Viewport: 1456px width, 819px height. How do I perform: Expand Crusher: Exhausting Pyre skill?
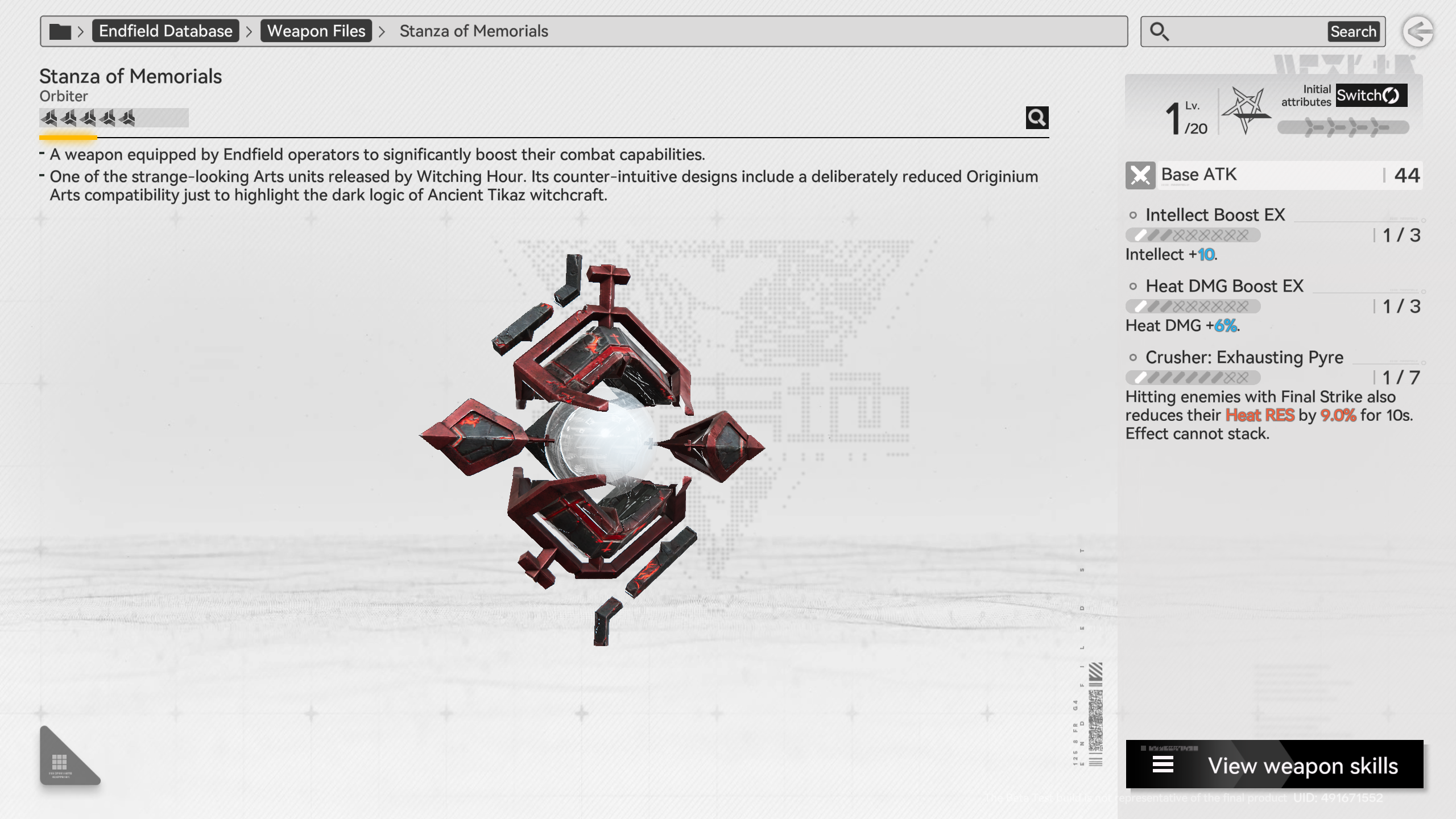[x=1244, y=357]
